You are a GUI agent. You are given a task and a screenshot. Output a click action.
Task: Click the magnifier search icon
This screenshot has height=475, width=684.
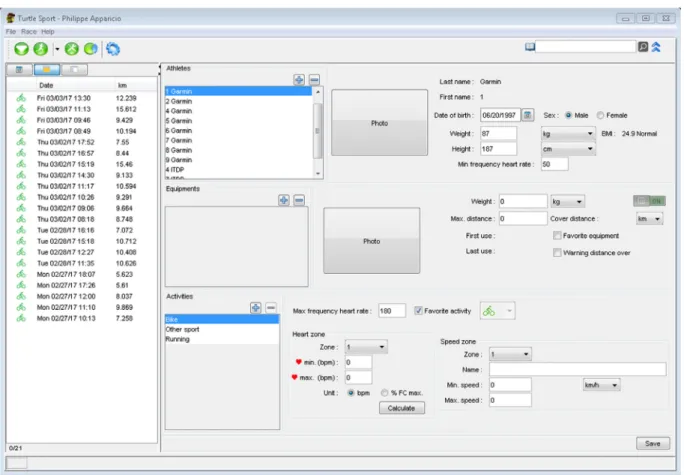pos(643,47)
